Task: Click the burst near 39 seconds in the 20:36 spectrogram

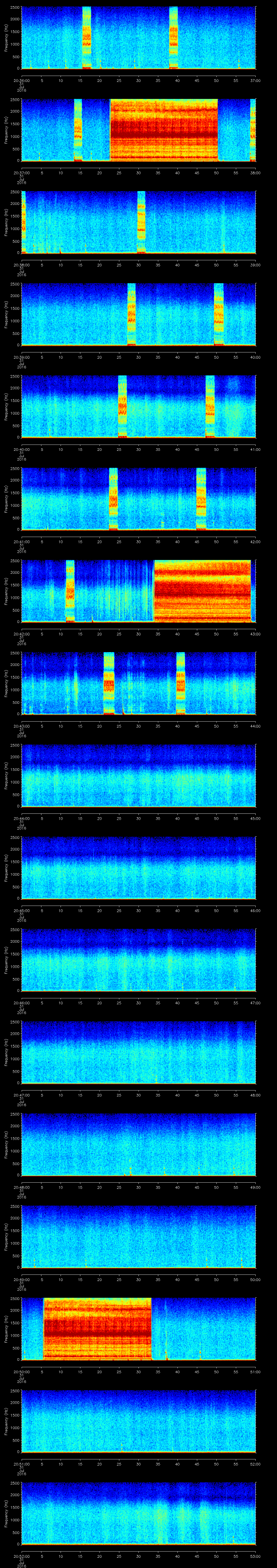Action: pyautogui.click(x=173, y=38)
